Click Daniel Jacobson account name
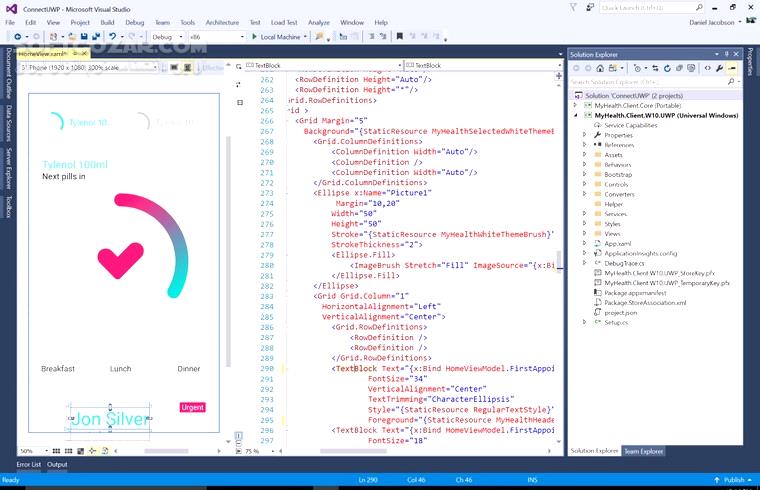Image resolution: width=760 pixels, height=490 pixels. point(712,22)
